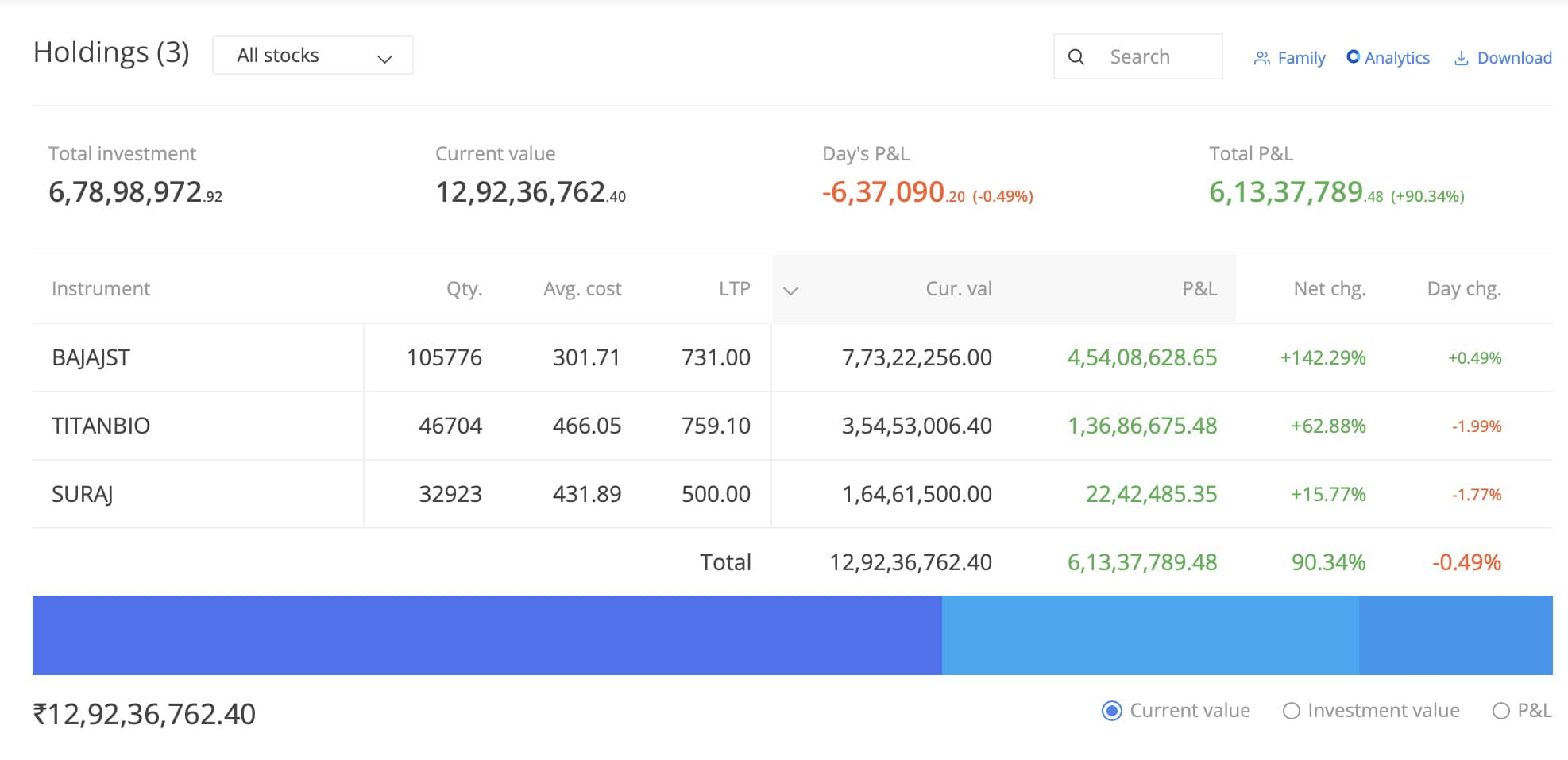Image resolution: width=1568 pixels, height=760 pixels.
Task: Open the Family link
Action: 1301,58
